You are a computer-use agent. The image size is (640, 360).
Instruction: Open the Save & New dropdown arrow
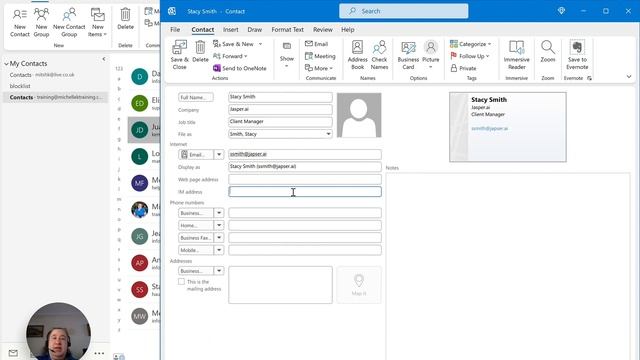pos(260,44)
